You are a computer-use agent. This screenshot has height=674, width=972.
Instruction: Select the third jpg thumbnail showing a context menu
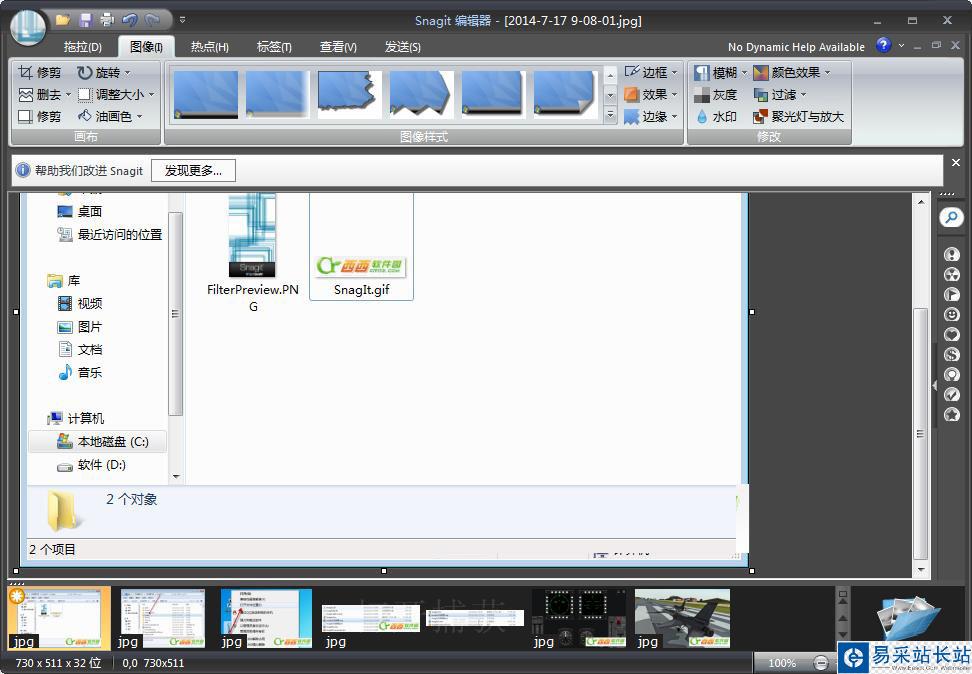click(x=266, y=618)
